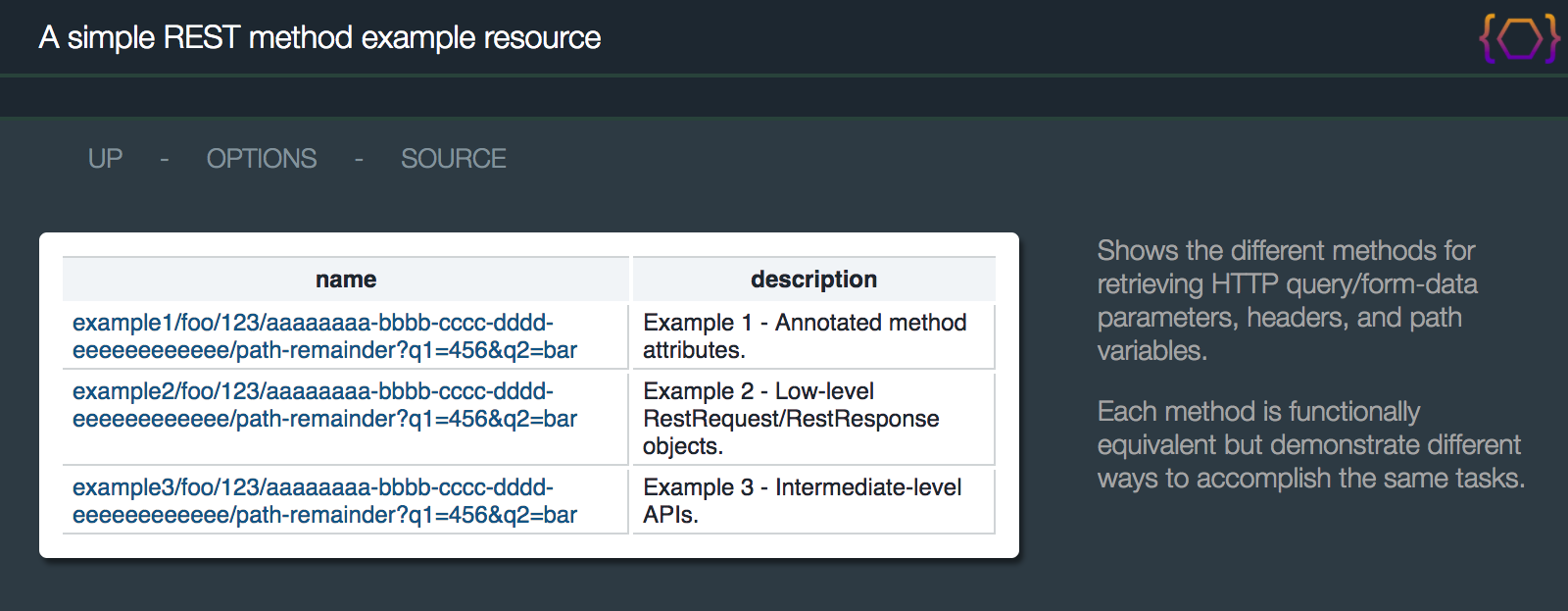Click the first dash separator after UP
Screen dimensions: 1568x611
[165, 159]
